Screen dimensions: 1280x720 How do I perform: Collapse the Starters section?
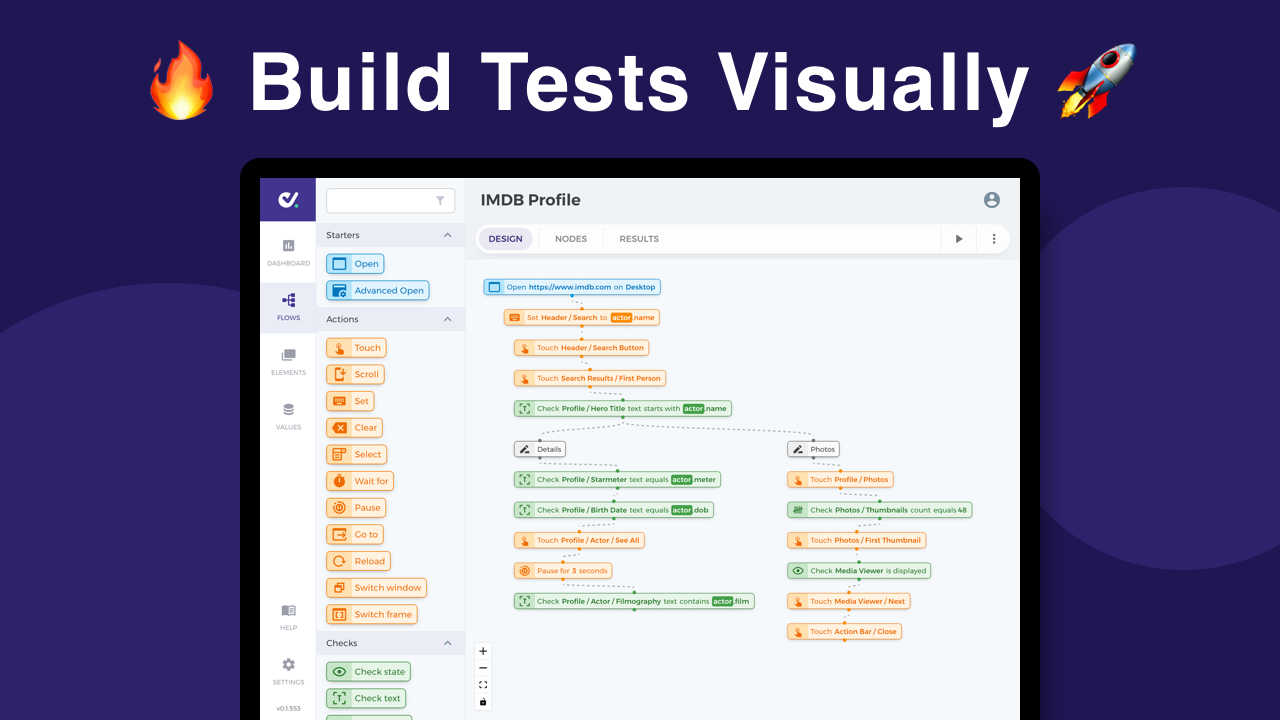coord(447,235)
